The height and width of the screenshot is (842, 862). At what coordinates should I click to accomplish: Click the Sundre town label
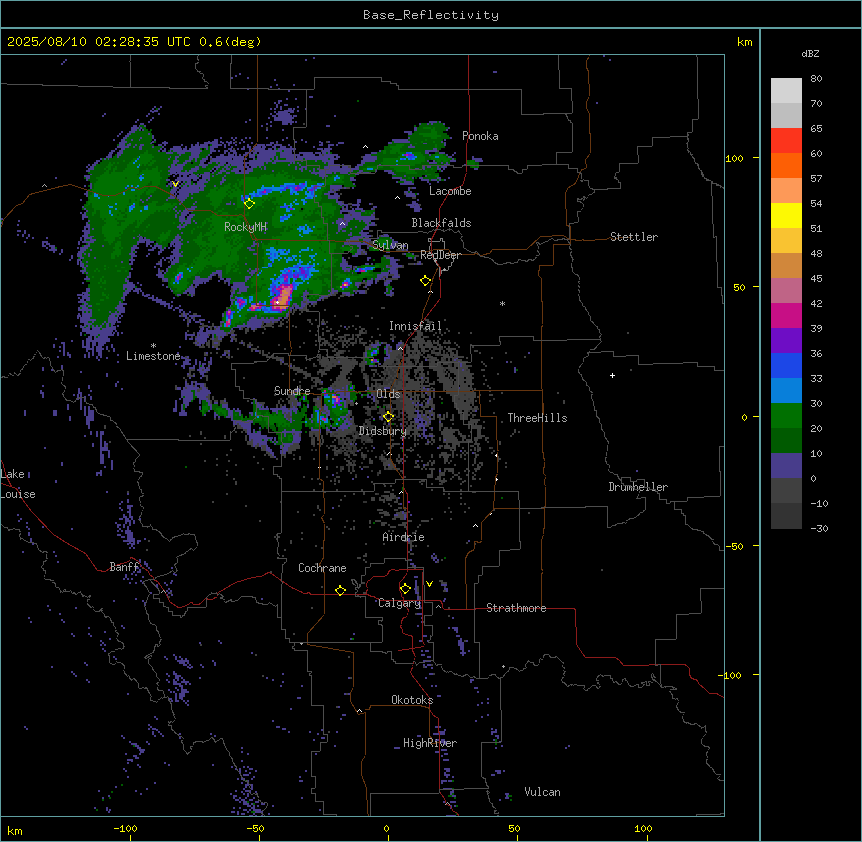tap(292, 391)
